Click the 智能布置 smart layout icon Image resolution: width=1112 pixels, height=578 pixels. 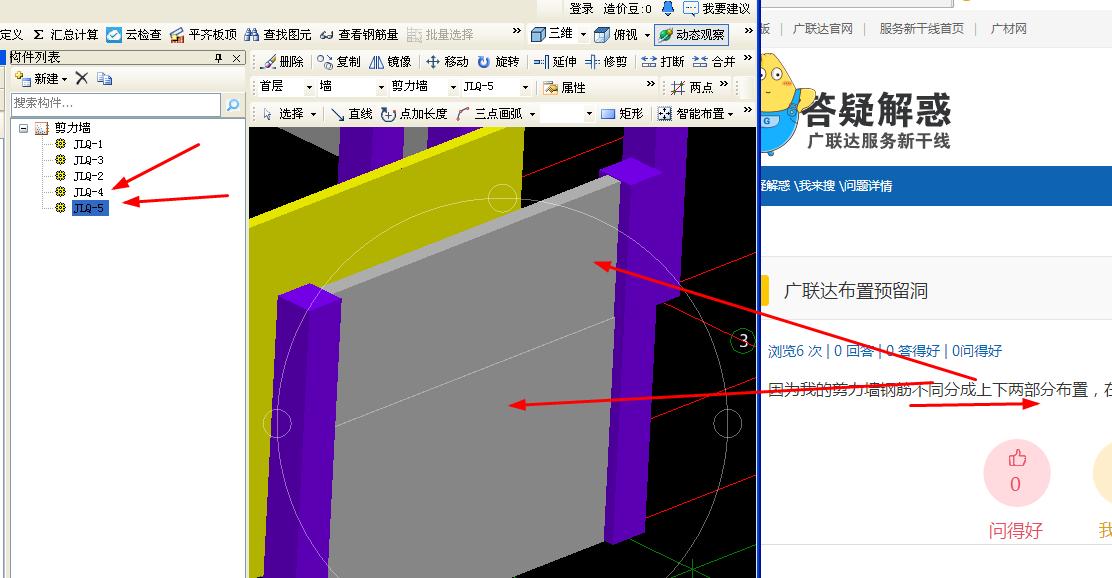click(x=665, y=113)
